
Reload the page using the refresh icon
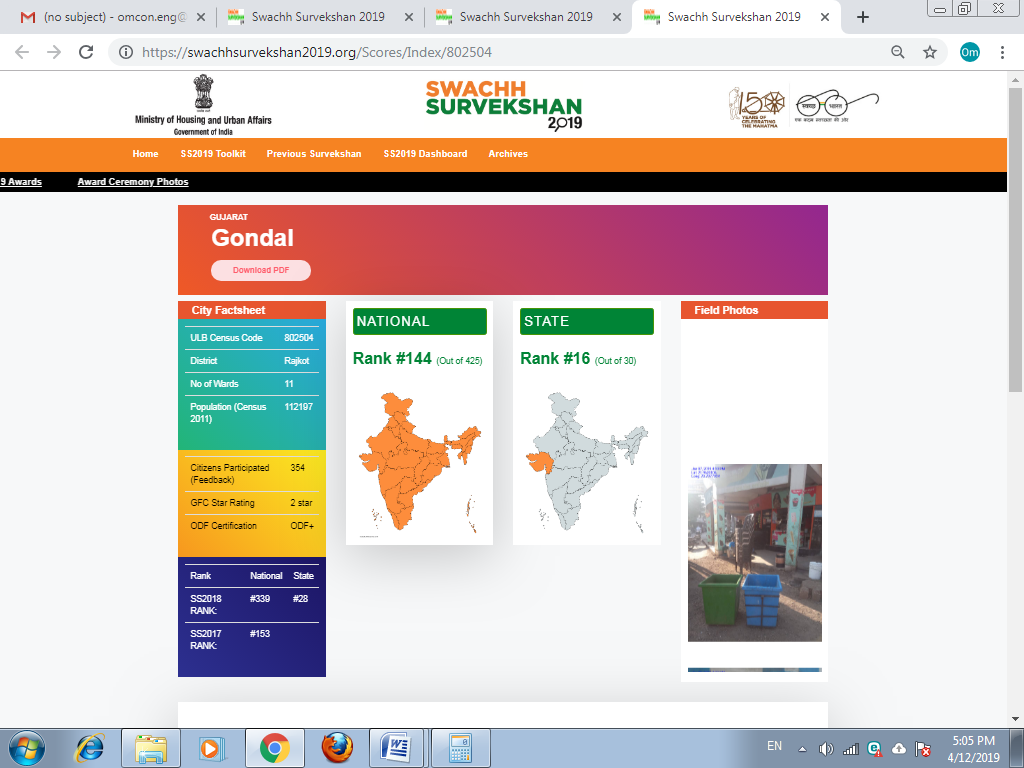85,51
